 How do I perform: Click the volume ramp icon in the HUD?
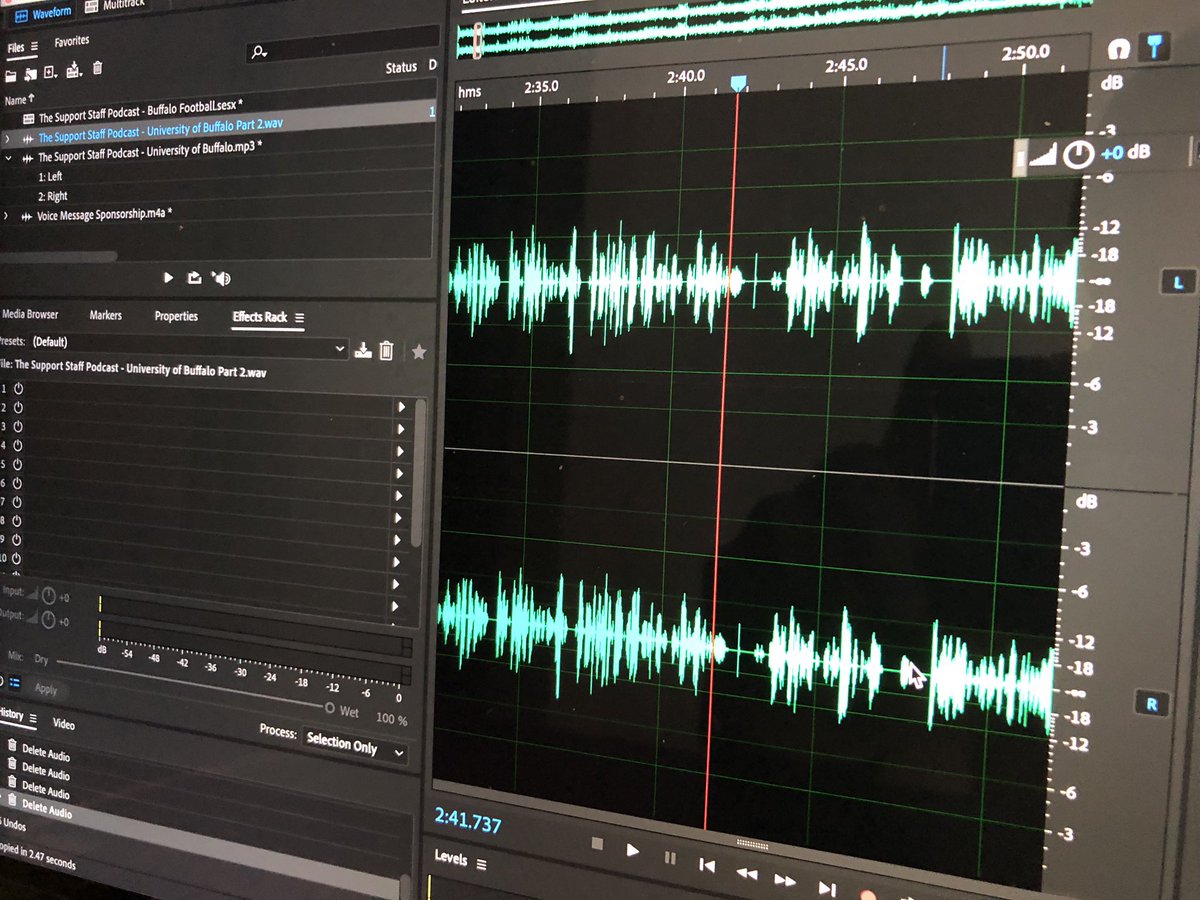tap(1043, 155)
